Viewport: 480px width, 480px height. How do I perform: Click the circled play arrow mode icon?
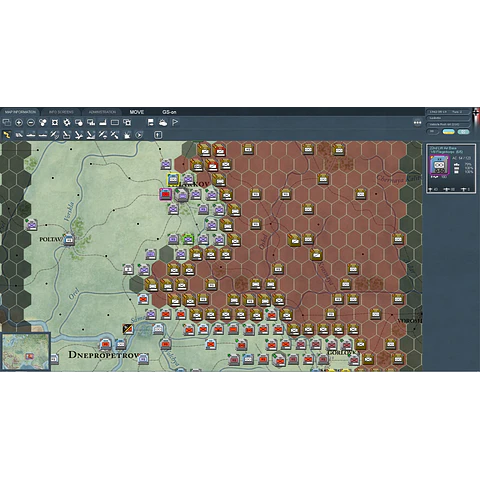[x=139, y=135]
